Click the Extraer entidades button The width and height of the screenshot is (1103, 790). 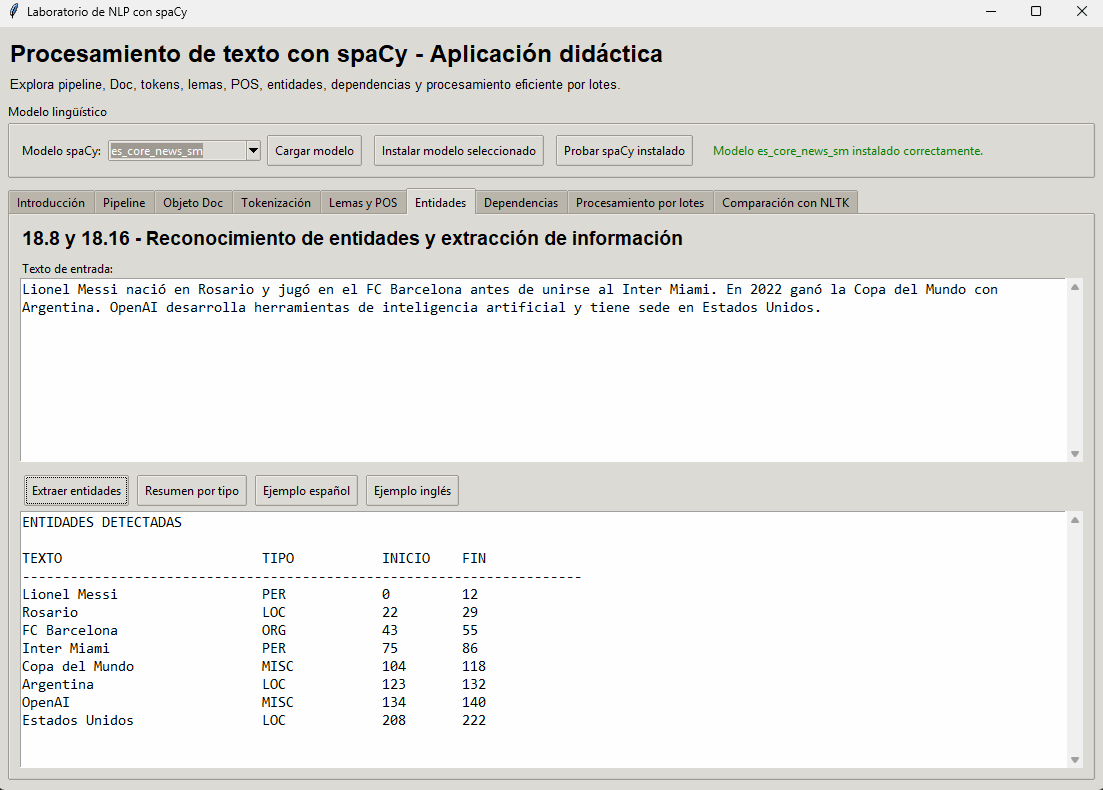pos(76,490)
